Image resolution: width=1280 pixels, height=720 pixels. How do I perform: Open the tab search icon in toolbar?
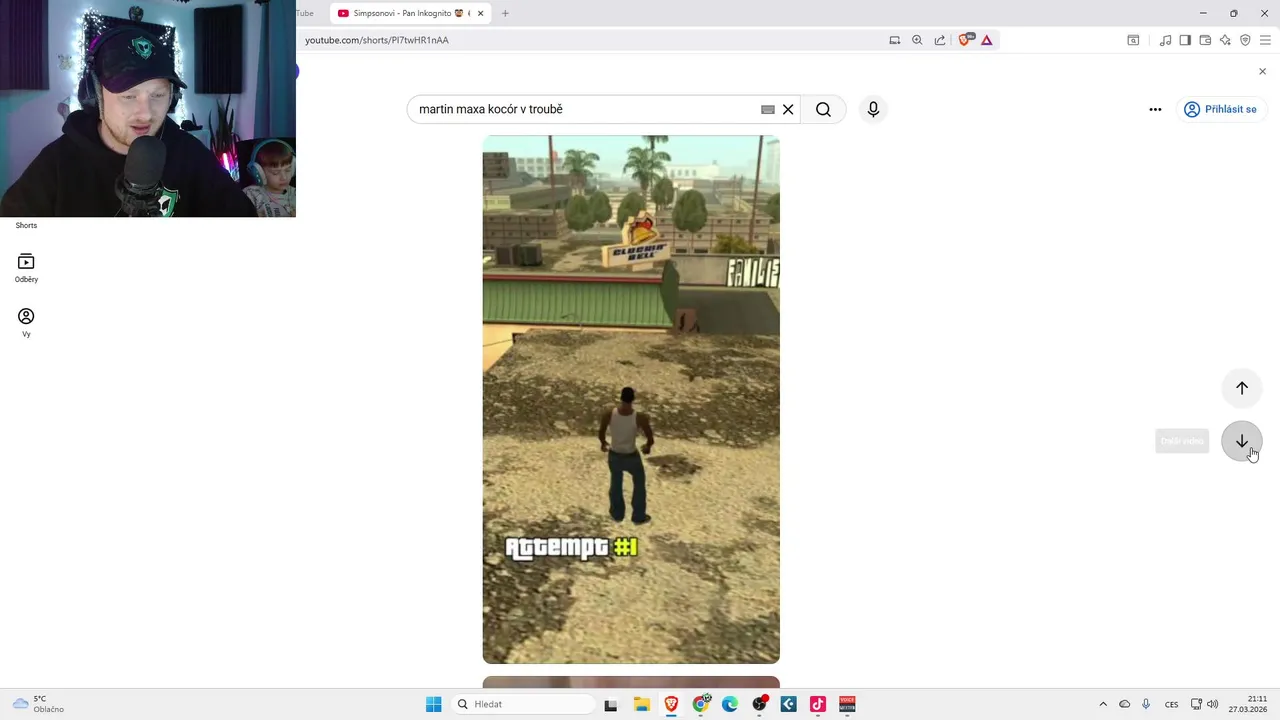tap(1133, 40)
